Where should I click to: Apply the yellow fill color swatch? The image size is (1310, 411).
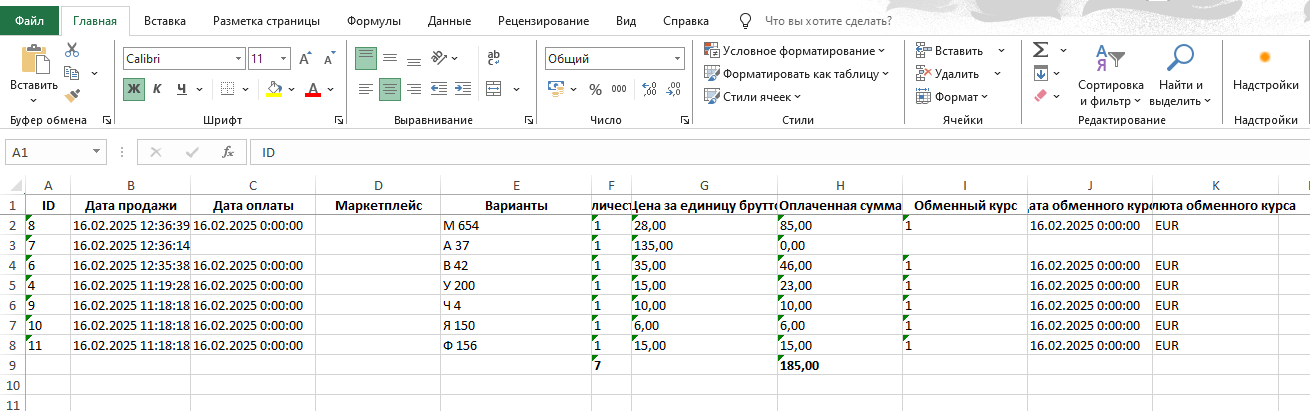tap(275, 89)
